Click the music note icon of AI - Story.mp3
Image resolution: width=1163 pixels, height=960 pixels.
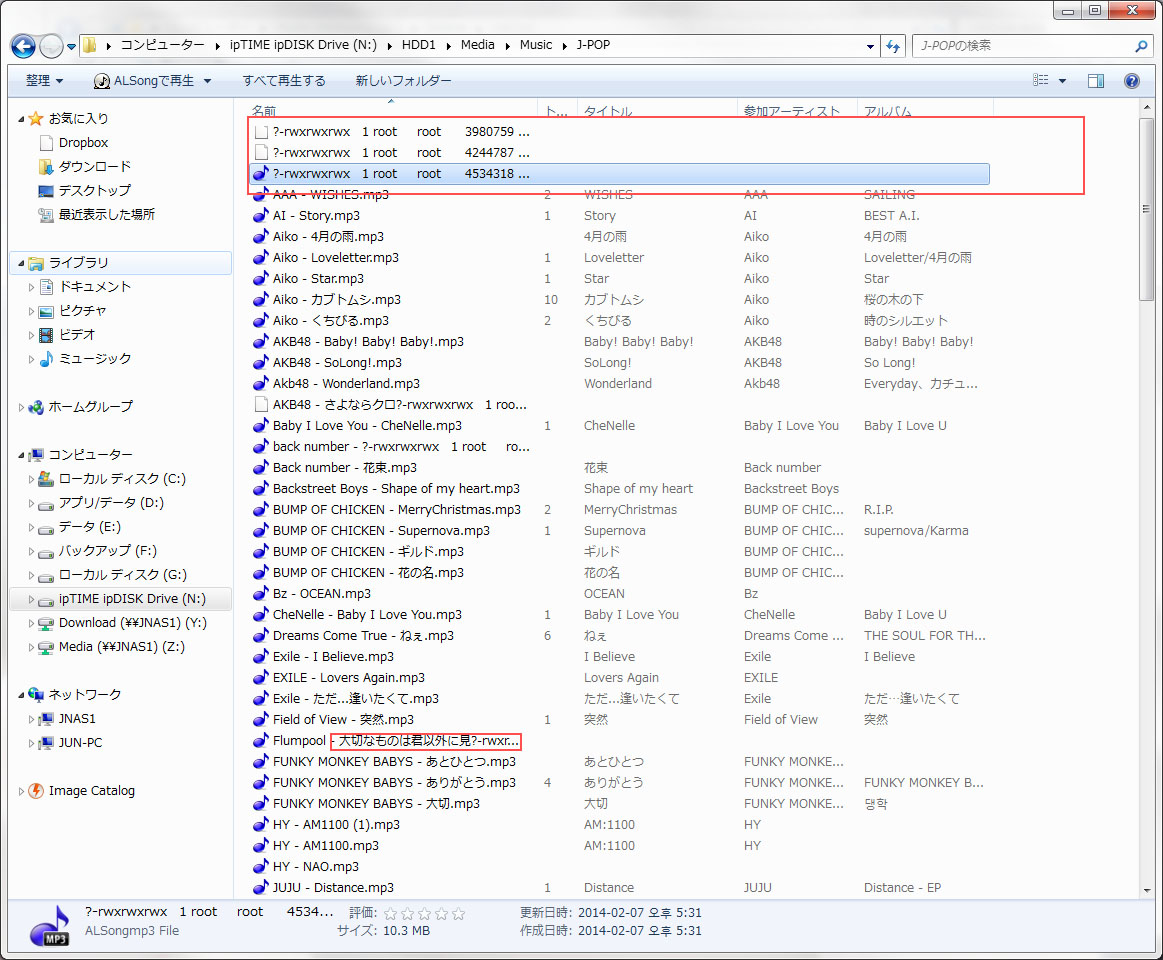point(260,216)
